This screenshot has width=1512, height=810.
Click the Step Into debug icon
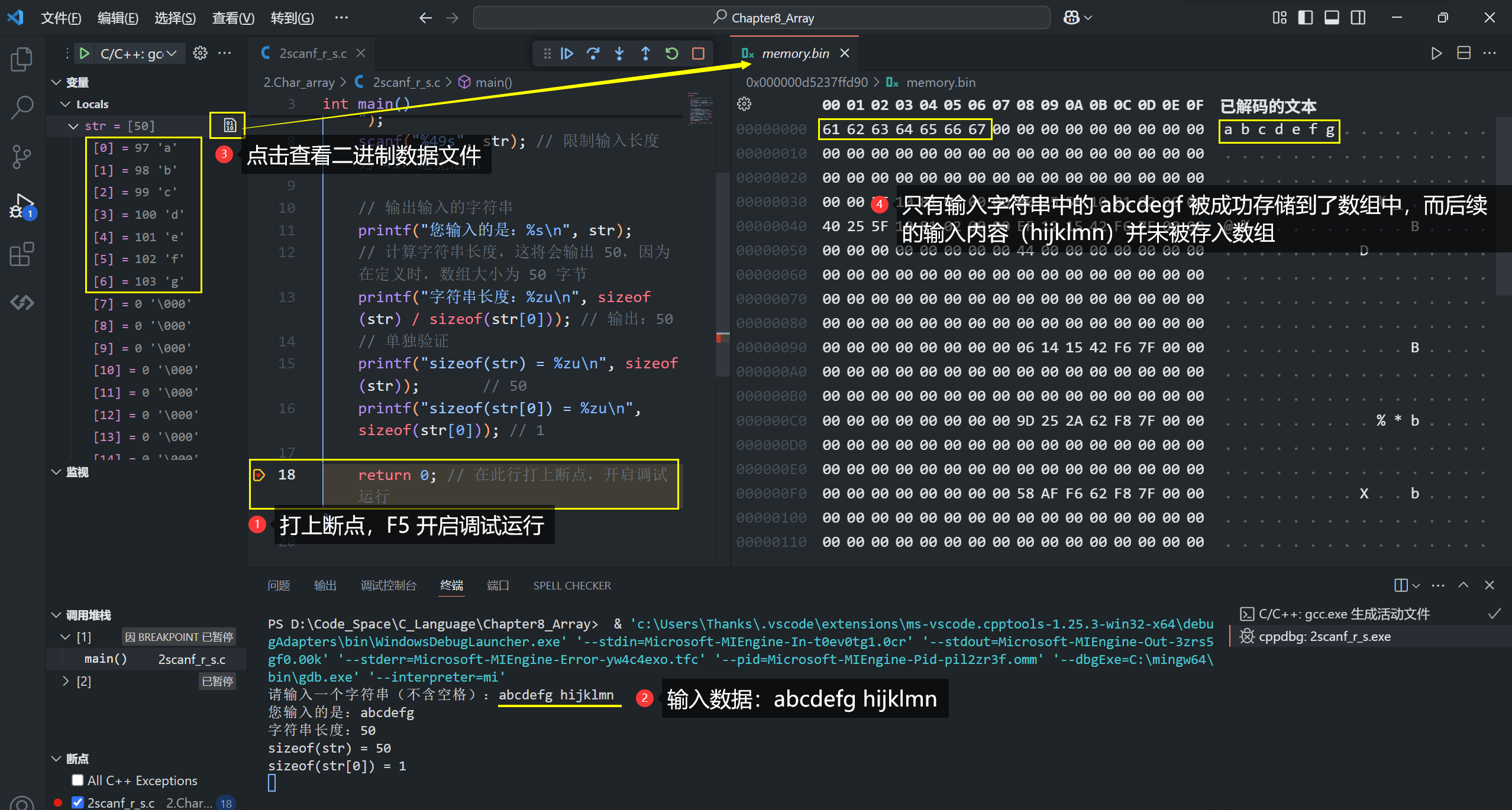tap(619, 54)
